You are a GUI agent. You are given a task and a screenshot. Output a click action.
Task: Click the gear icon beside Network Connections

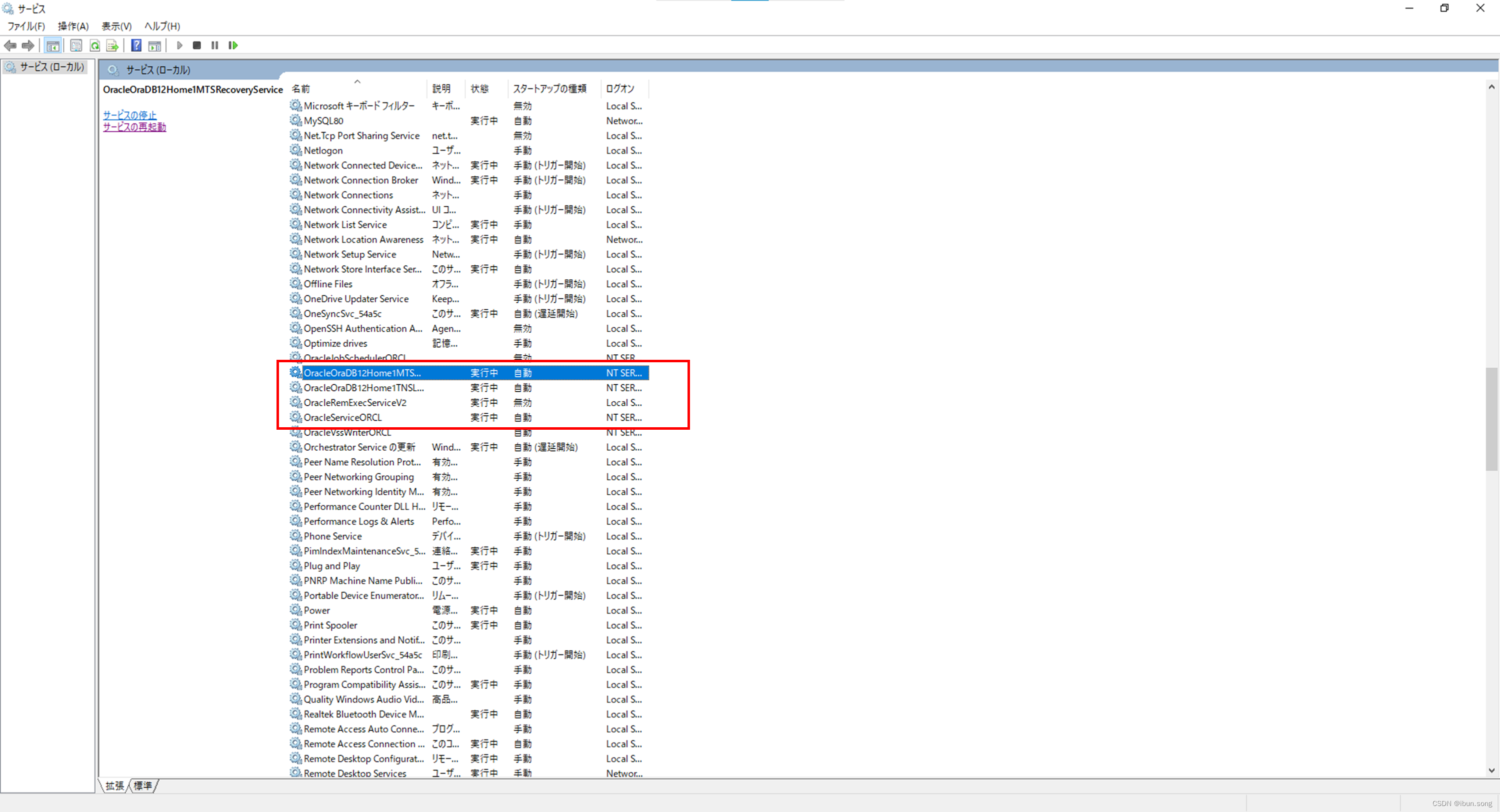tap(296, 195)
